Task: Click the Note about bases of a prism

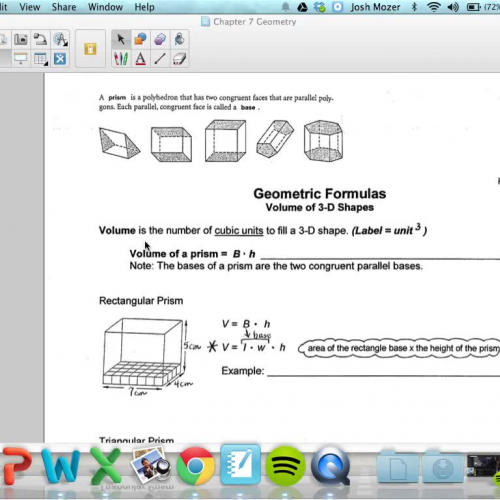Action: click(276, 266)
